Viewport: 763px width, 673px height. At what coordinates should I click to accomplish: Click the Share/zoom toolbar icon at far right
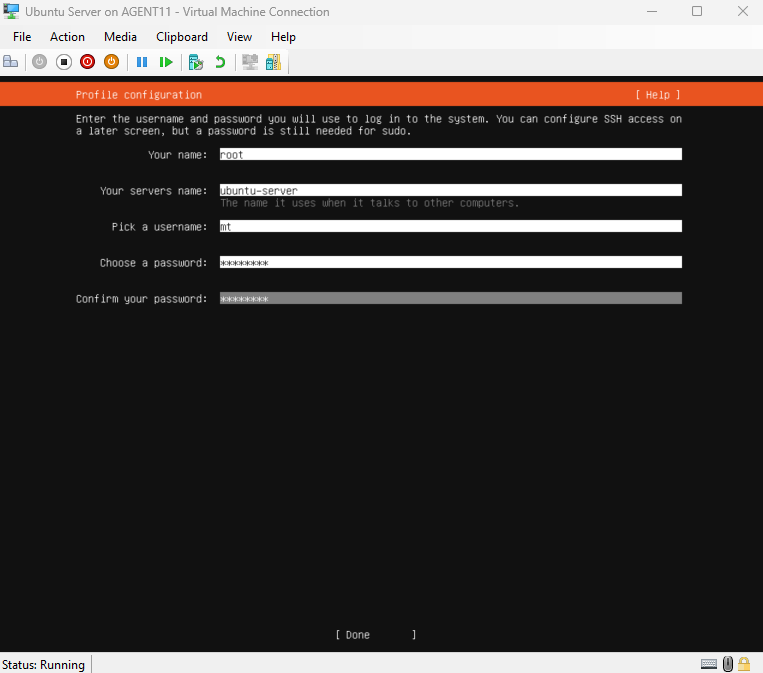pyautogui.click(x=273, y=62)
